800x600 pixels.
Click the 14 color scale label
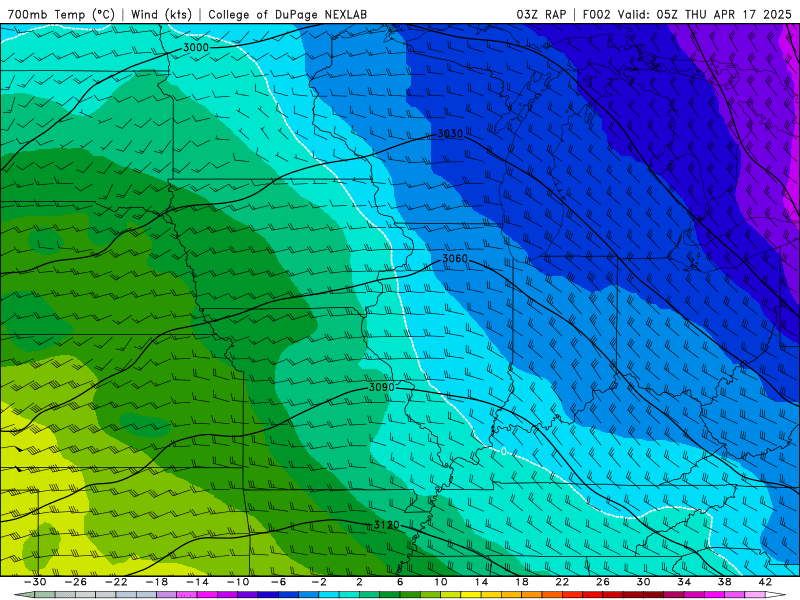[x=481, y=582]
